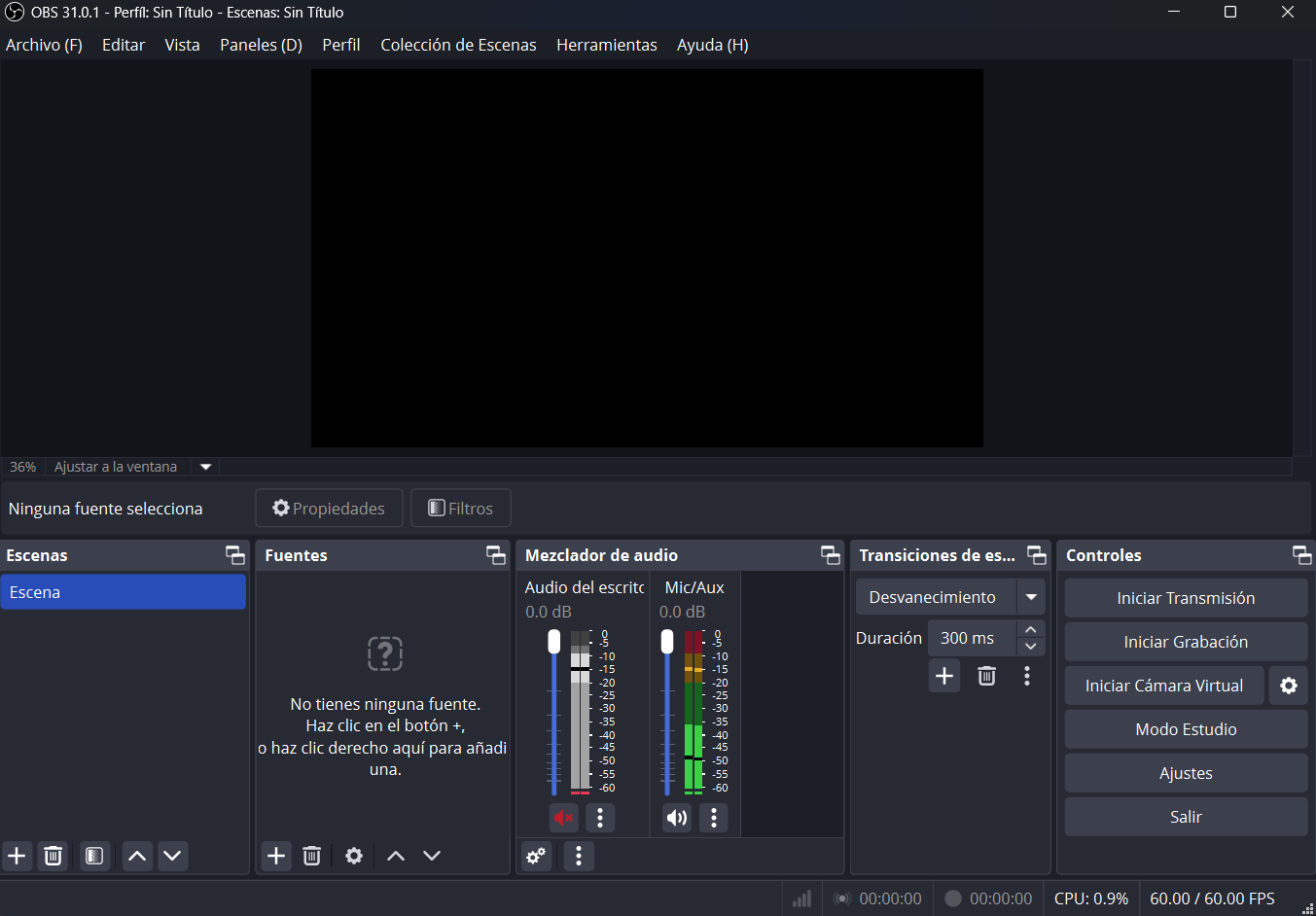Open the preview scaling dropdown arrow
This screenshot has height=916, width=1316.
[x=205, y=467]
